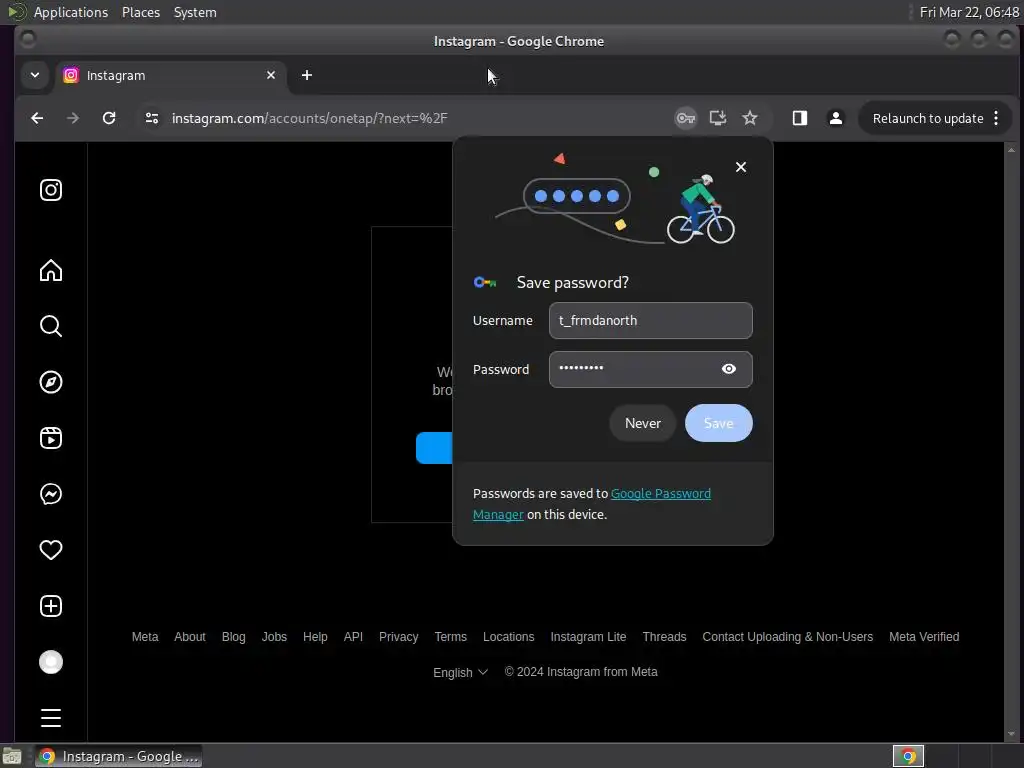This screenshot has width=1024, height=768.
Task: Open Notifications heart icon
Action: click(x=51, y=550)
